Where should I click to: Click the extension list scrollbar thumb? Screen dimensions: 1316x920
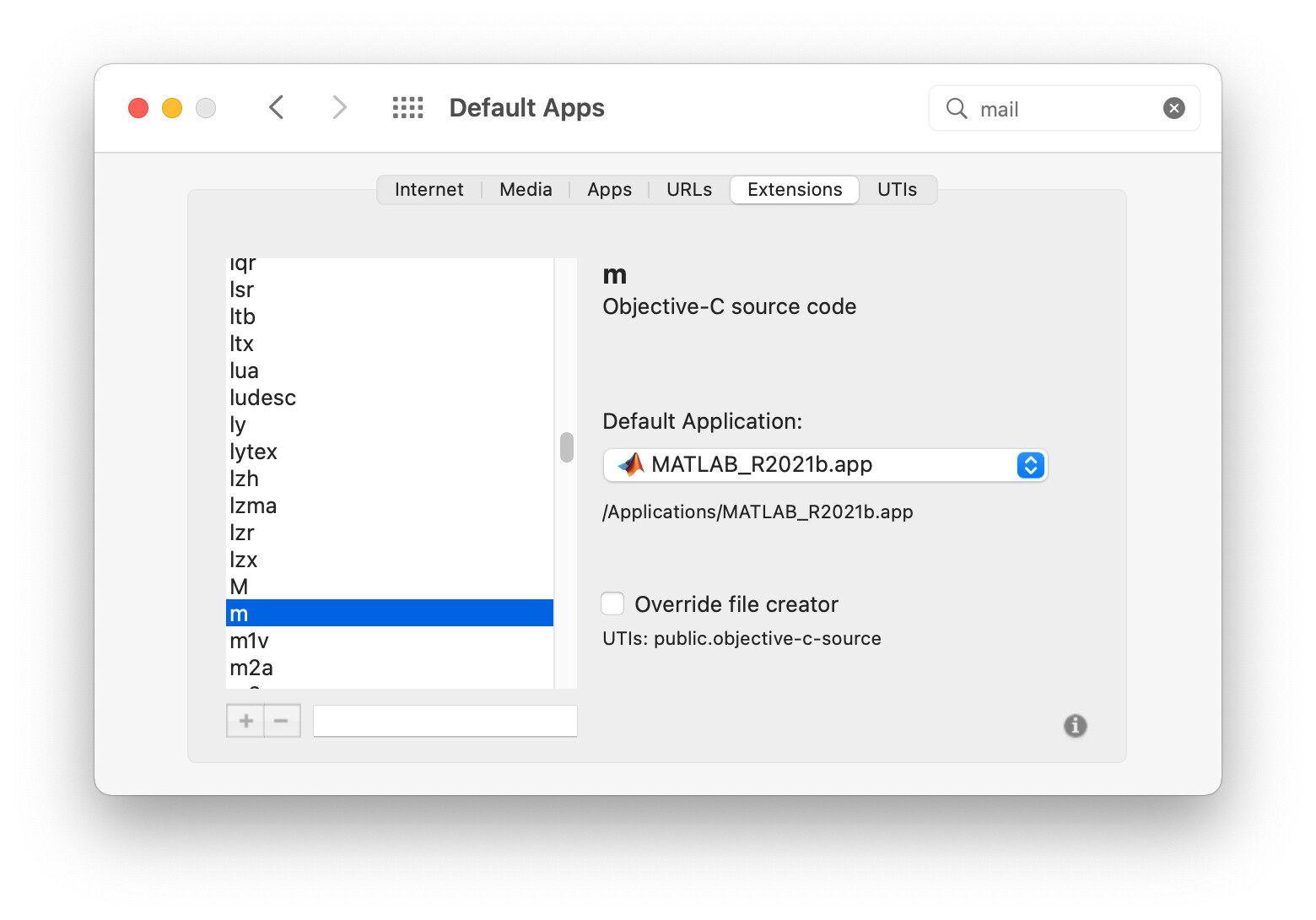click(567, 447)
